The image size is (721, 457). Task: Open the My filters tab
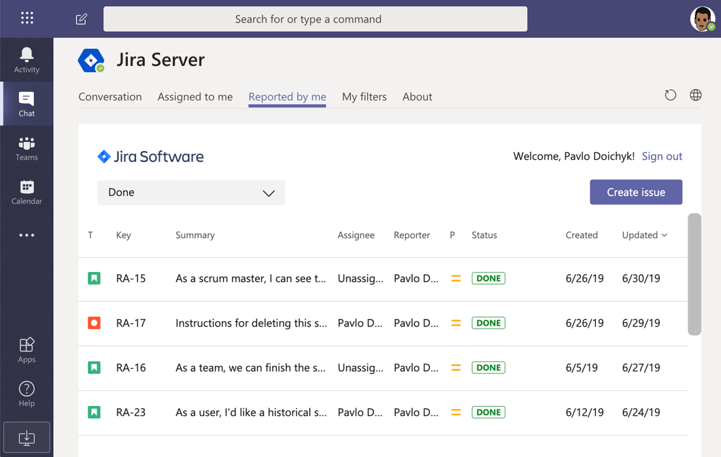pyautogui.click(x=364, y=97)
